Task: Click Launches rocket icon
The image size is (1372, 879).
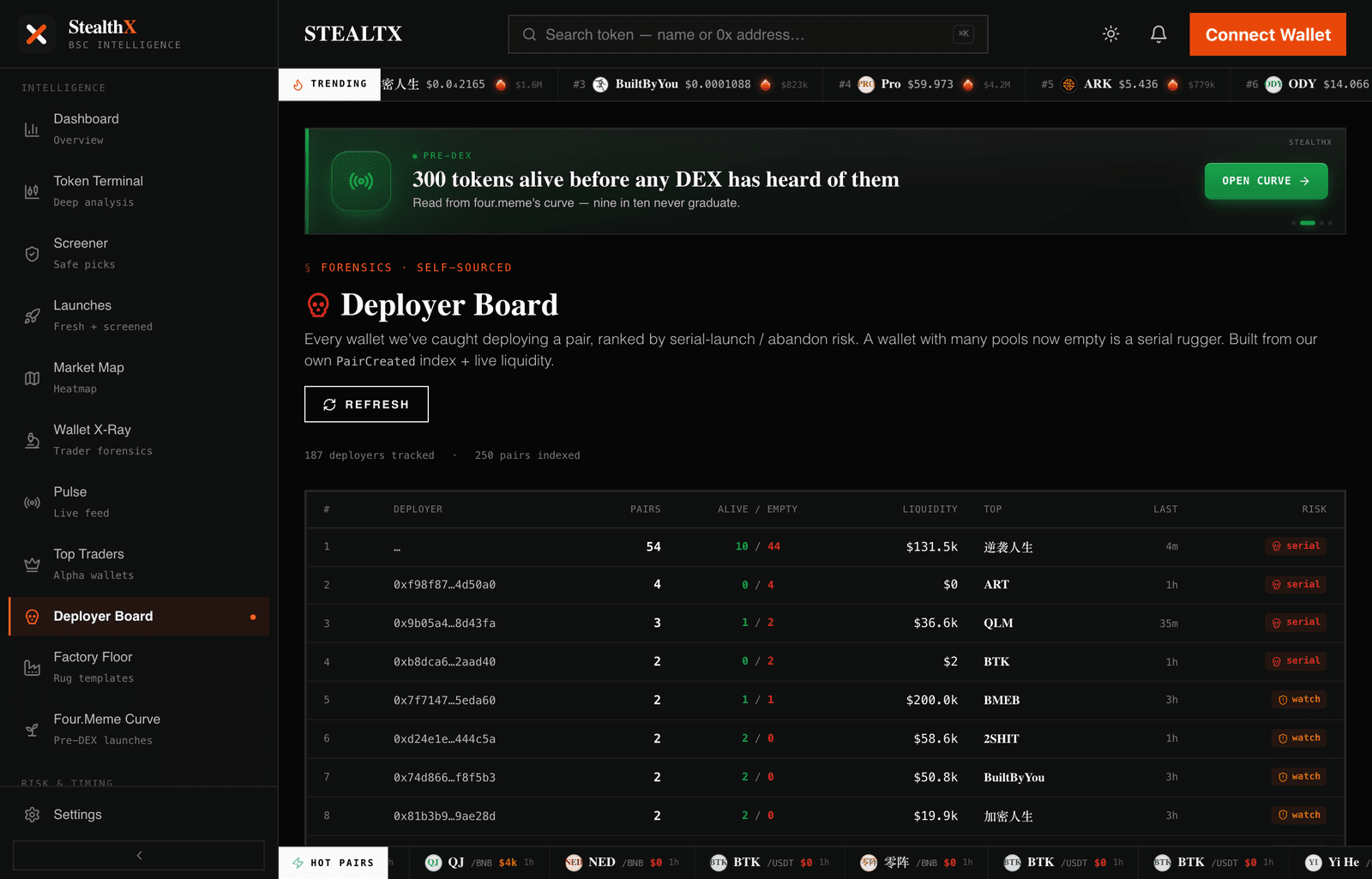Action: pyautogui.click(x=32, y=316)
